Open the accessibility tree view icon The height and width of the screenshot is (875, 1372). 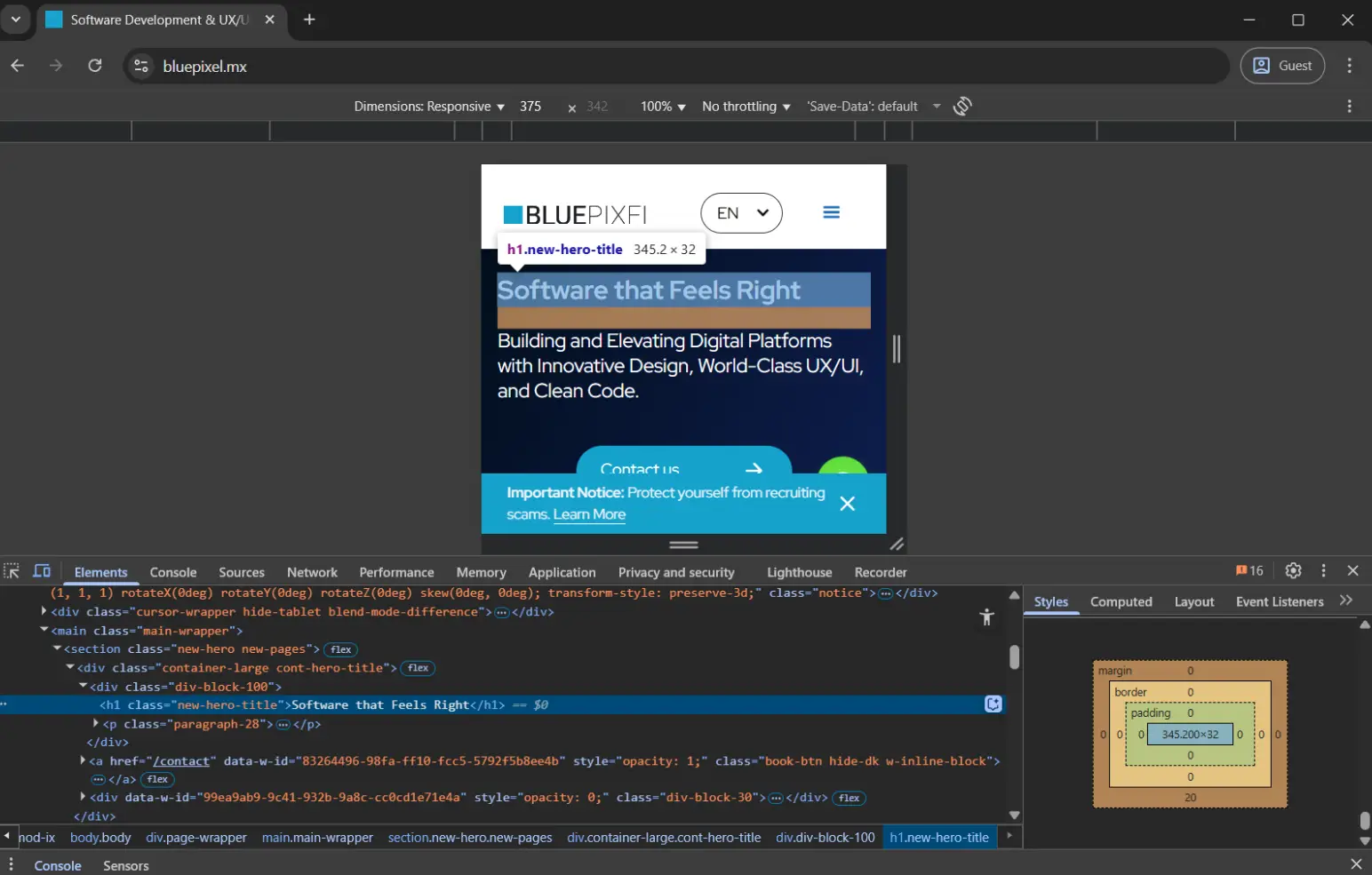pos(986,617)
